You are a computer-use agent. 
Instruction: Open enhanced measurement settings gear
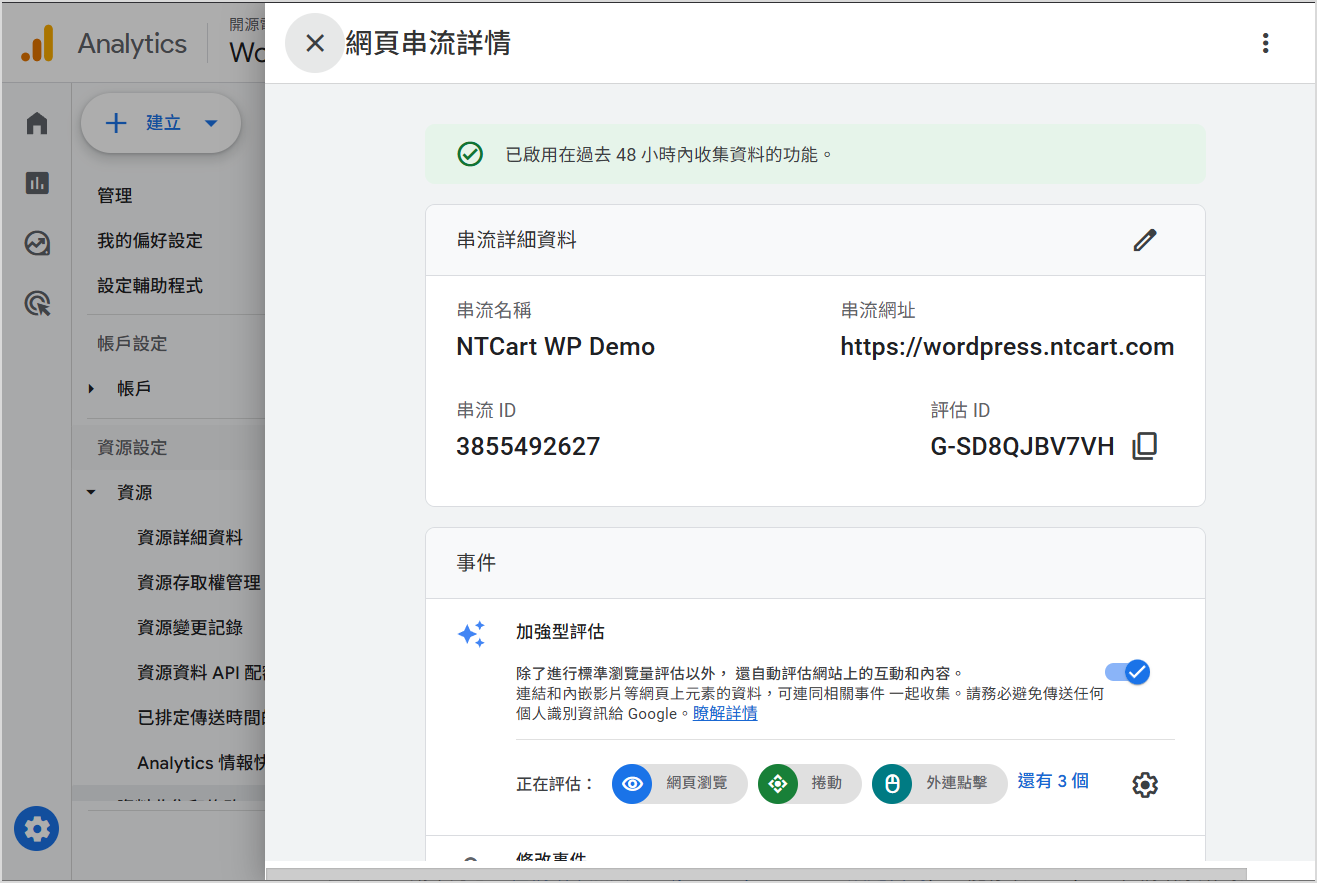click(x=1145, y=785)
